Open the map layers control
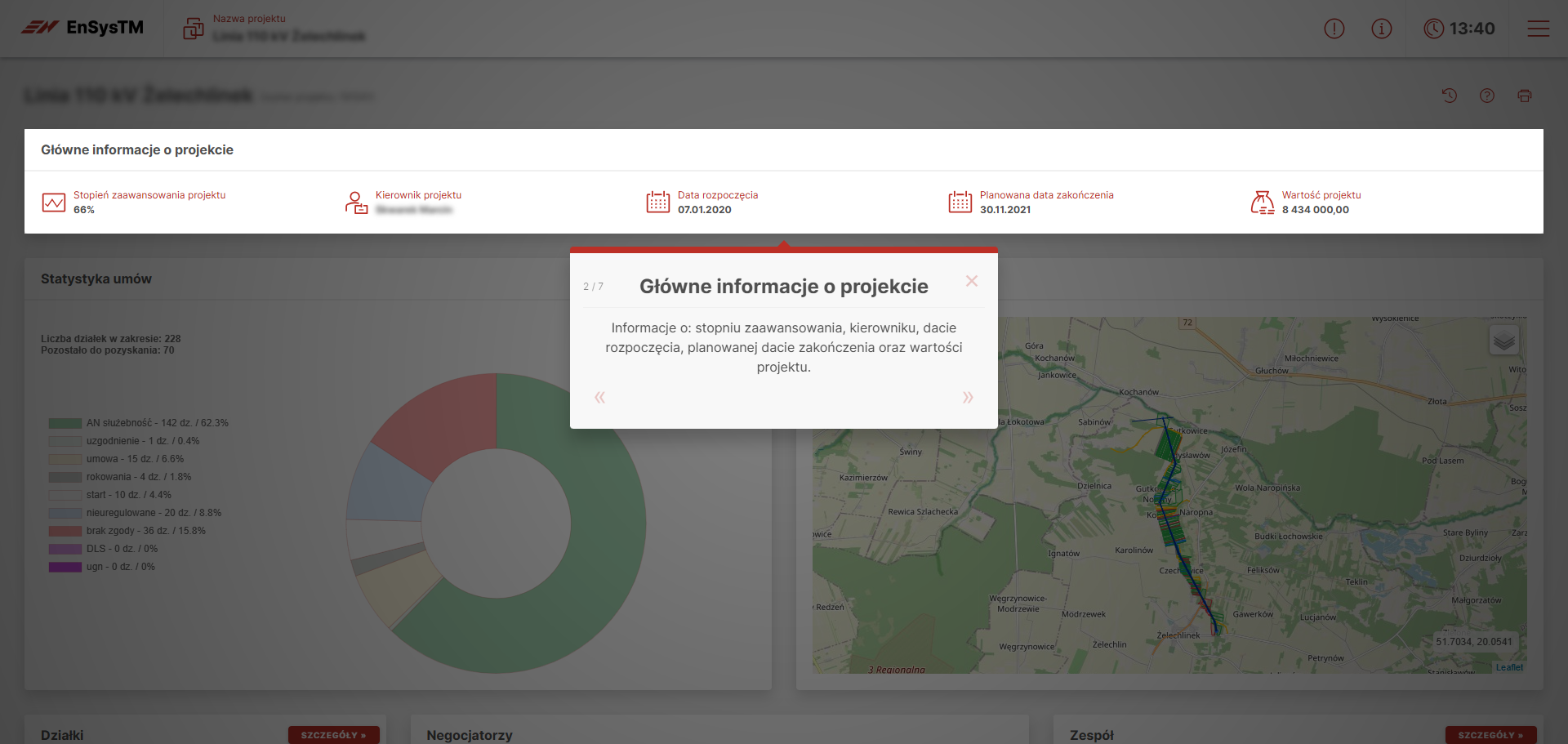Image resolution: width=1568 pixels, height=744 pixels. coord(1503,341)
